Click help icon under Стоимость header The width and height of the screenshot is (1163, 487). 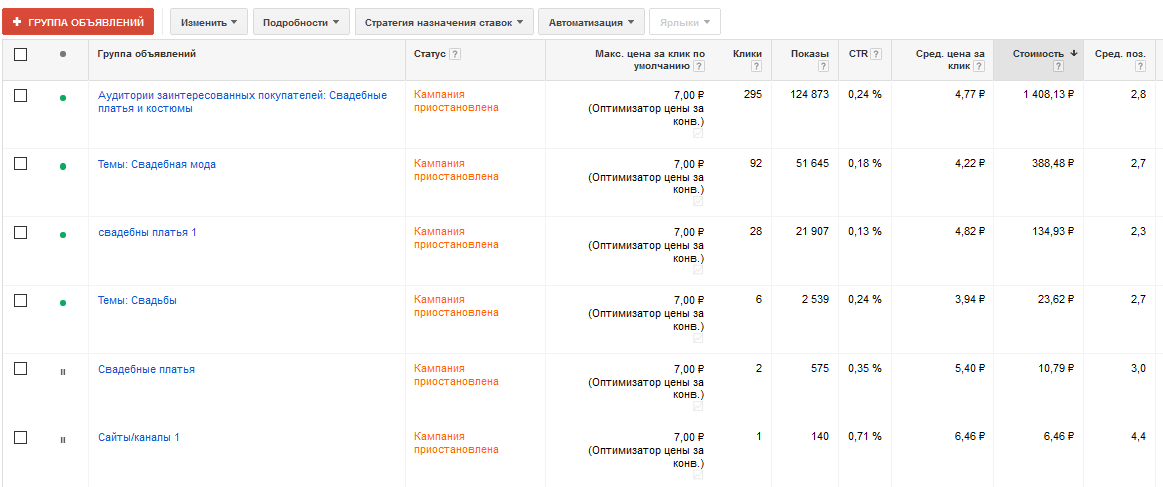tap(1058, 66)
